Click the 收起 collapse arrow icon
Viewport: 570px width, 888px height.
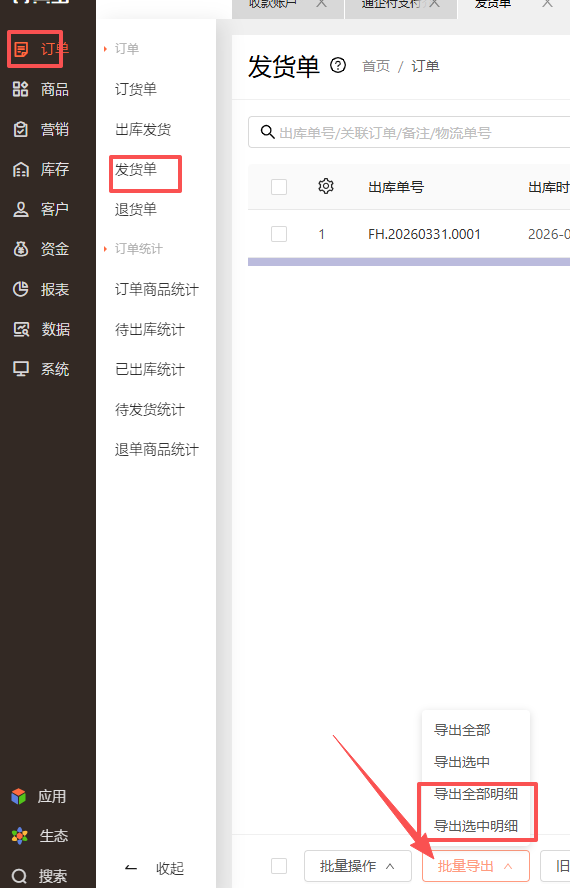coord(131,868)
